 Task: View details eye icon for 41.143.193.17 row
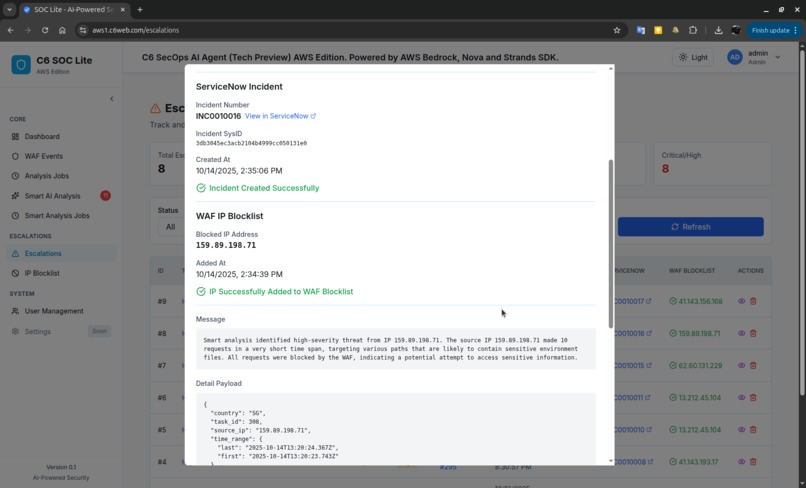(741, 462)
